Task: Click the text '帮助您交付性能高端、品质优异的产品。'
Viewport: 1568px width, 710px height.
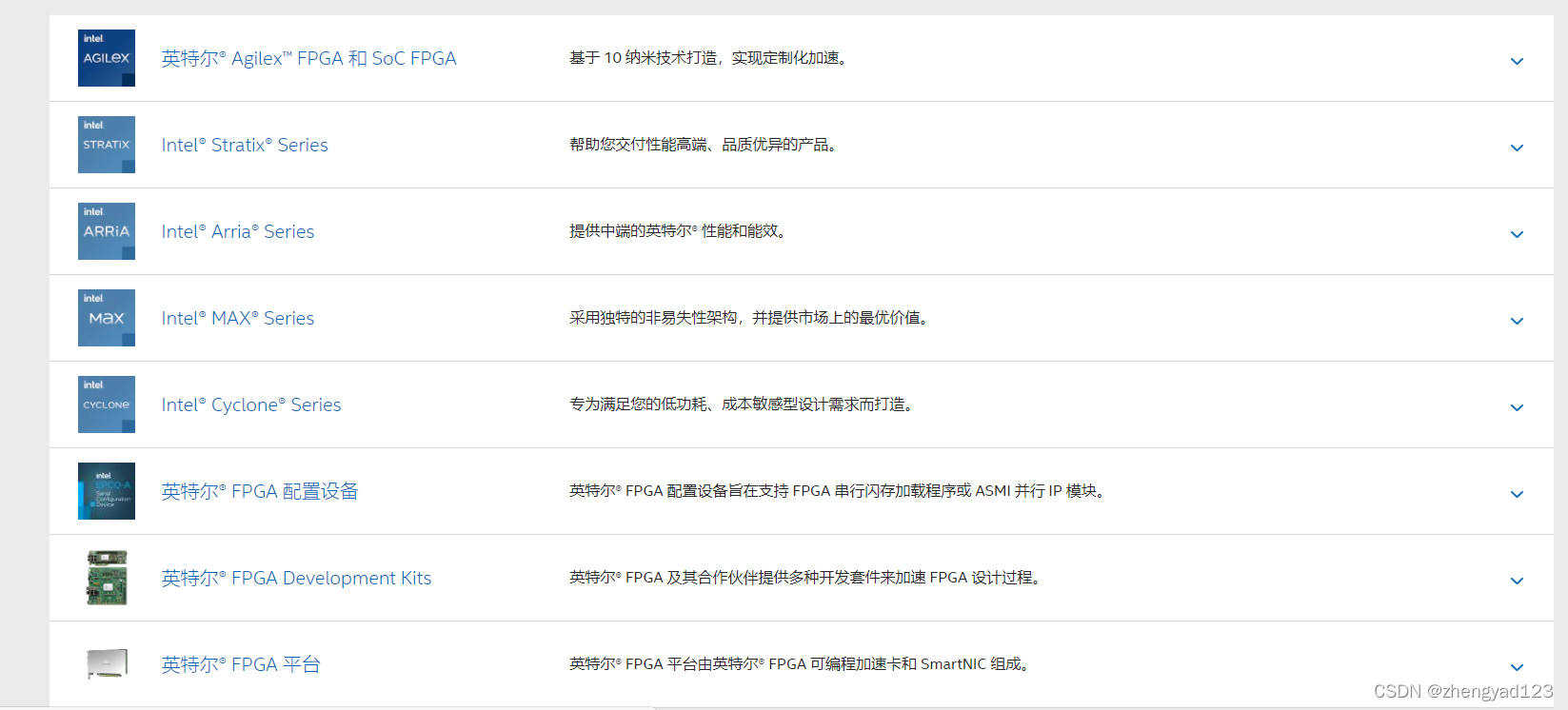Action: tap(704, 145)
